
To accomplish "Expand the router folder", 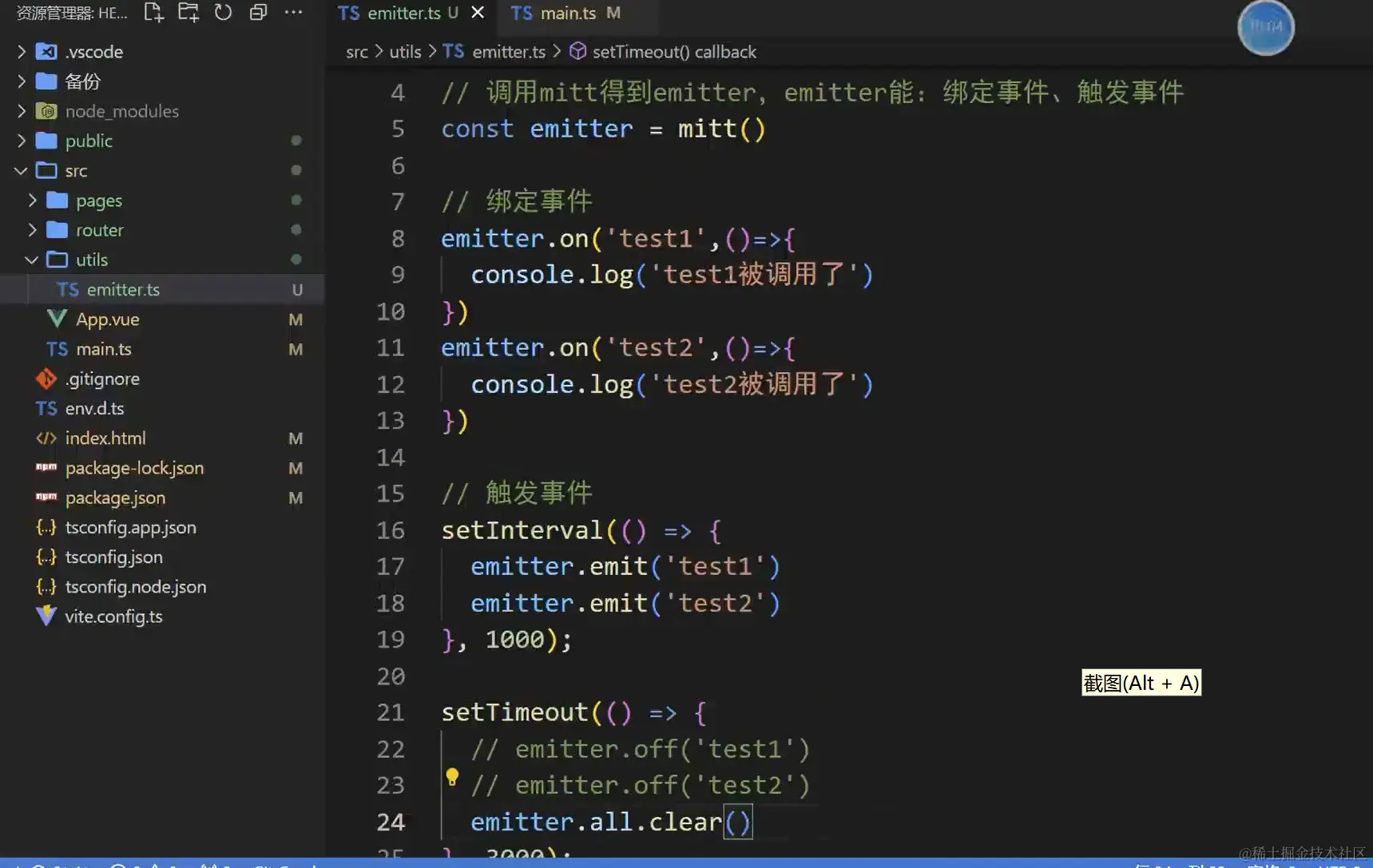I will pos(33,230).
